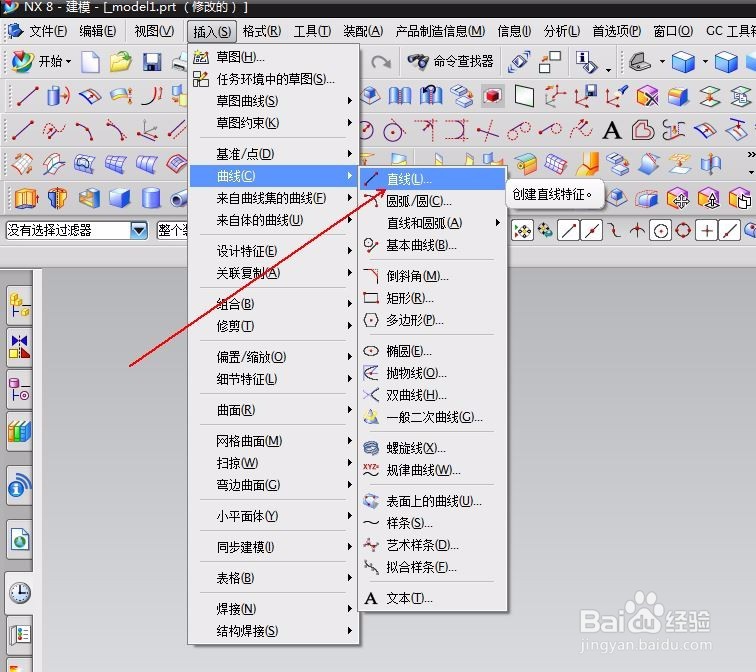Open the HD3D Tools info icon in sidebar

20,485
